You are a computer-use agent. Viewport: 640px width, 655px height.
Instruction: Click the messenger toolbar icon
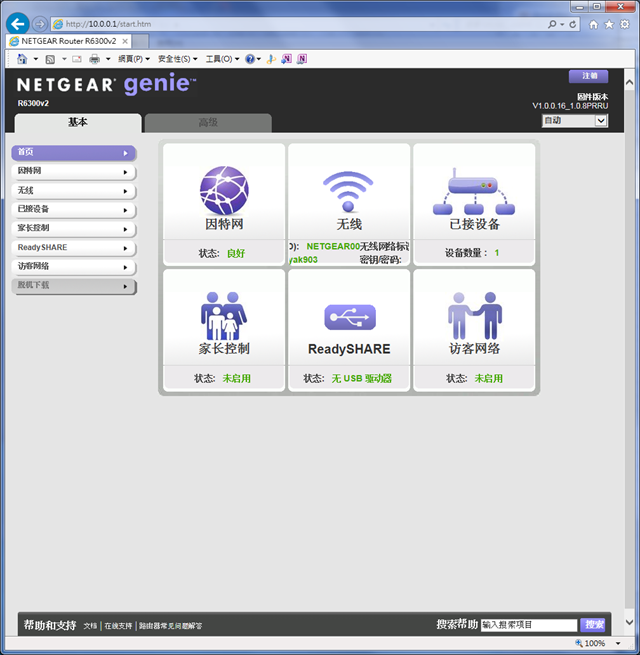point(271,59)
